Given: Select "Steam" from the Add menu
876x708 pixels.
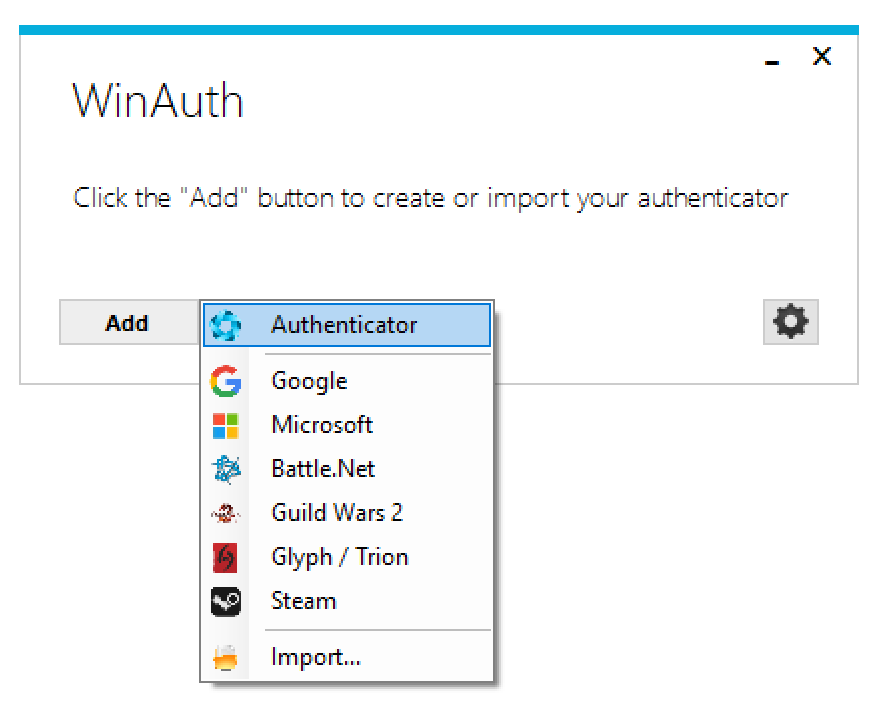Looking at the screenshot, I should [x=304, y=601].
